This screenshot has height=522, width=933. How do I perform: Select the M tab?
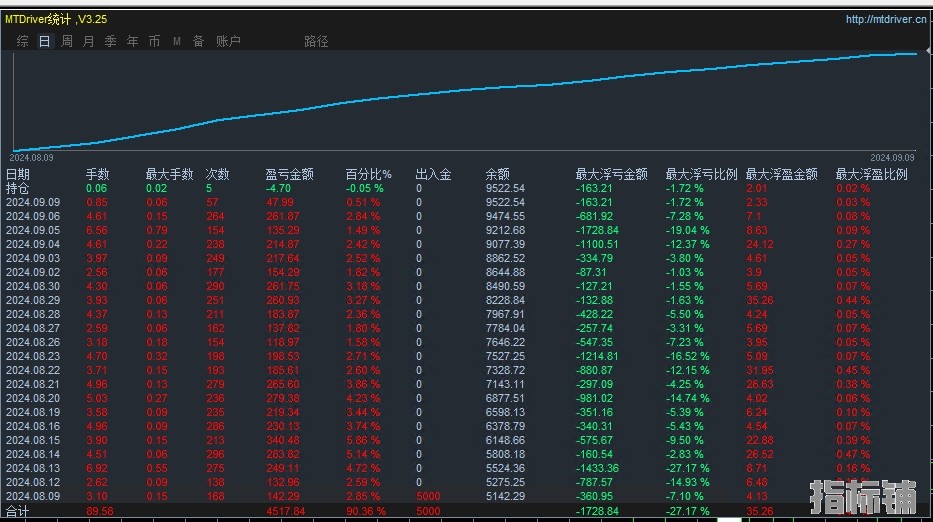pos(176,41)
